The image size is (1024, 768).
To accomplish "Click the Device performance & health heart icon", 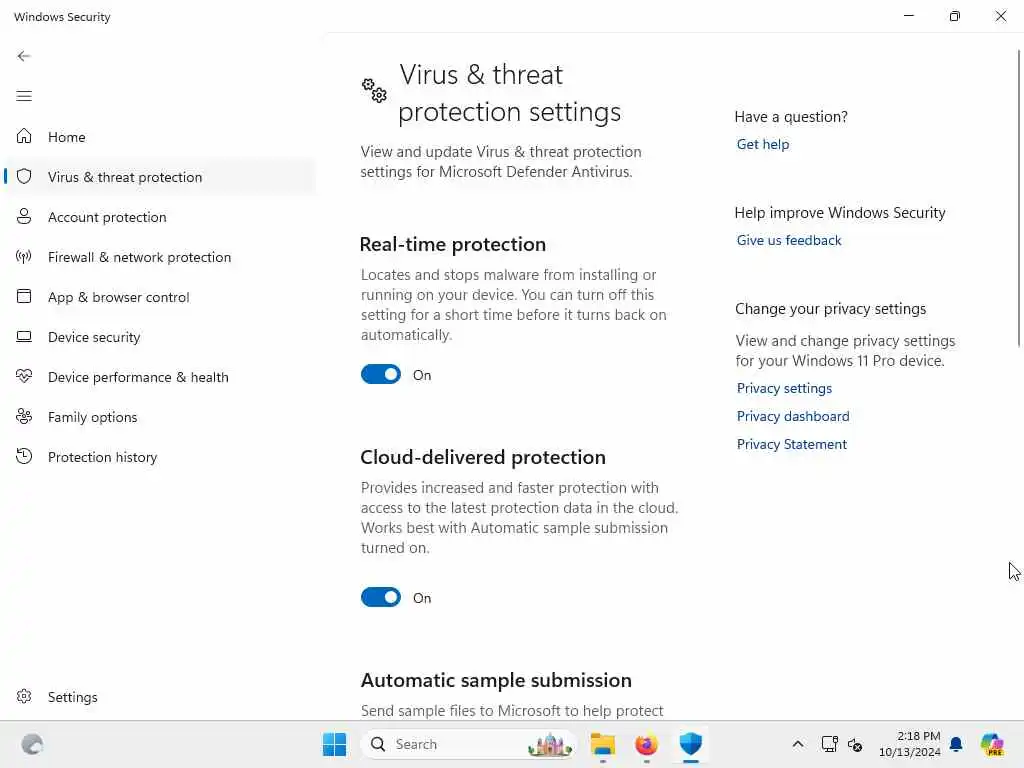I will pos(24,377).
